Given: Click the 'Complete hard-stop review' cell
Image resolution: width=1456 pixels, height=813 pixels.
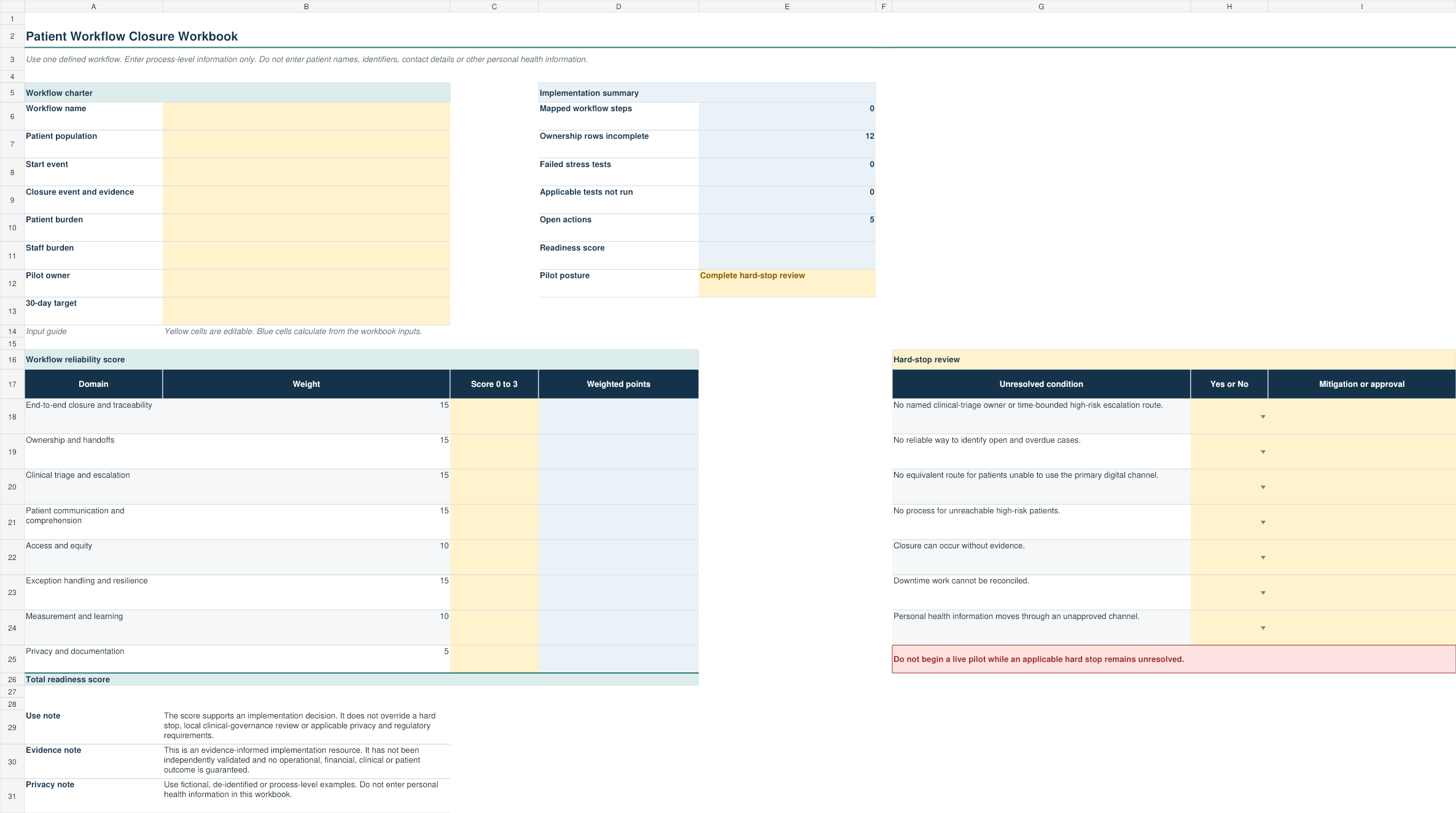Looking at the screenshot, I should 787,283.
